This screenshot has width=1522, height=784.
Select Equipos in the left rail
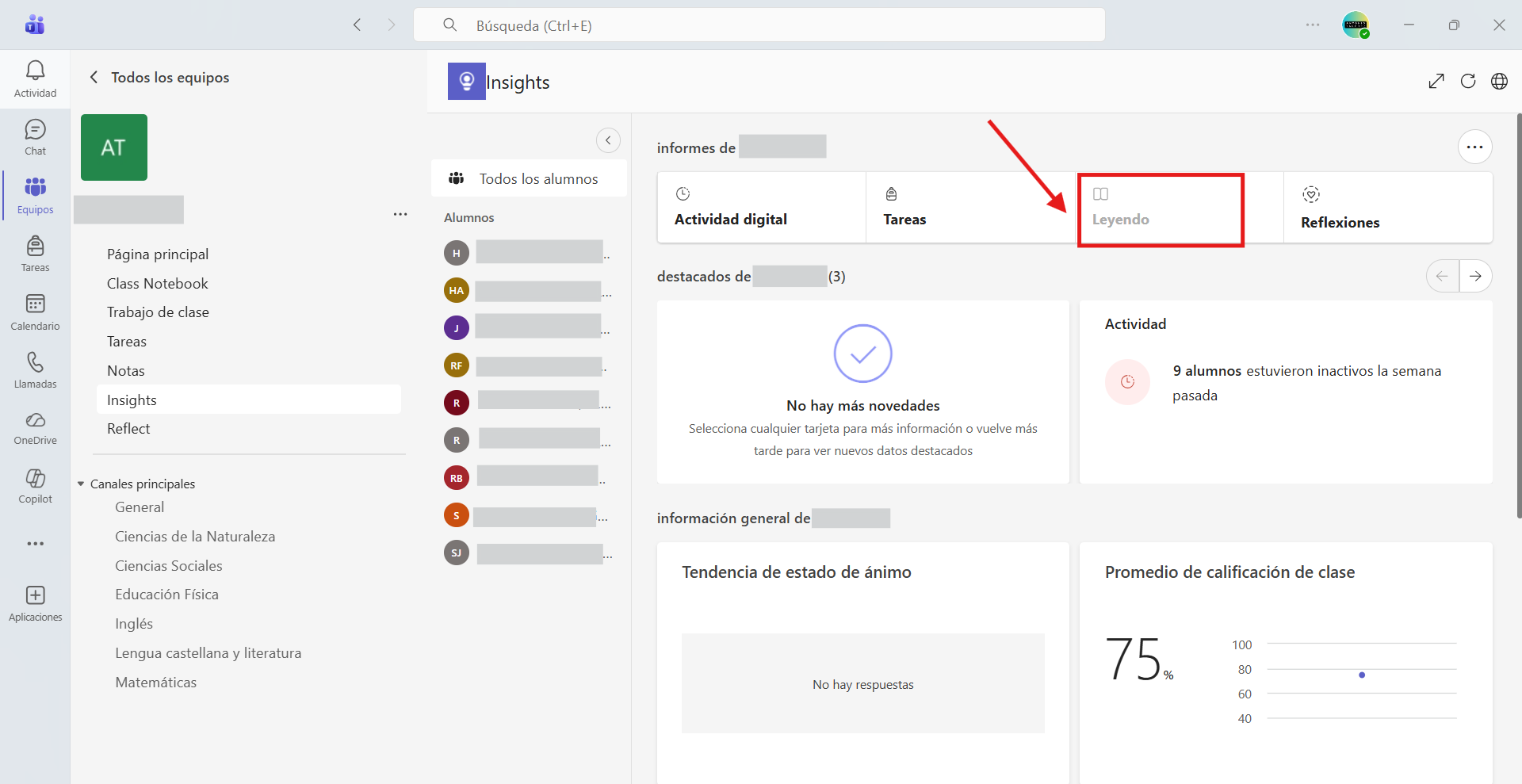point(35,196)
